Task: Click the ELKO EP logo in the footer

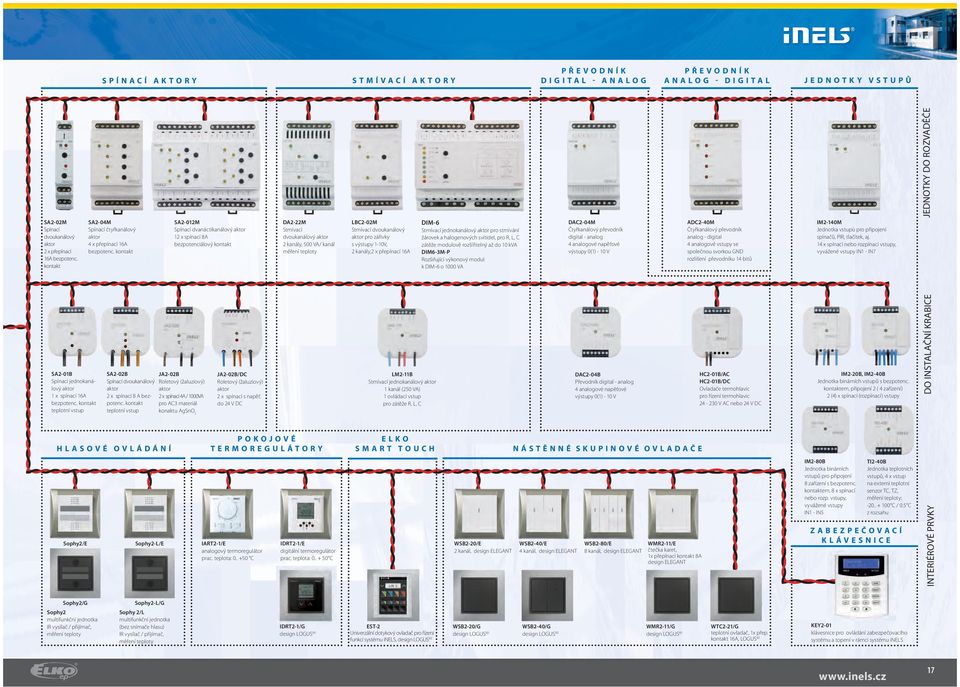Action: (54, 672)
